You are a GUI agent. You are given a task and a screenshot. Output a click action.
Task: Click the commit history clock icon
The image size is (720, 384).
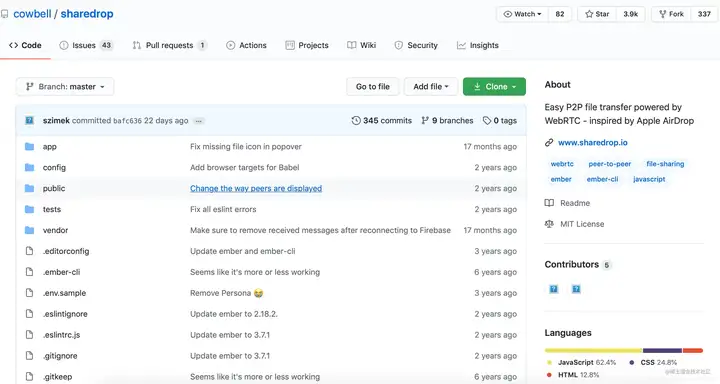pos(356,120)
